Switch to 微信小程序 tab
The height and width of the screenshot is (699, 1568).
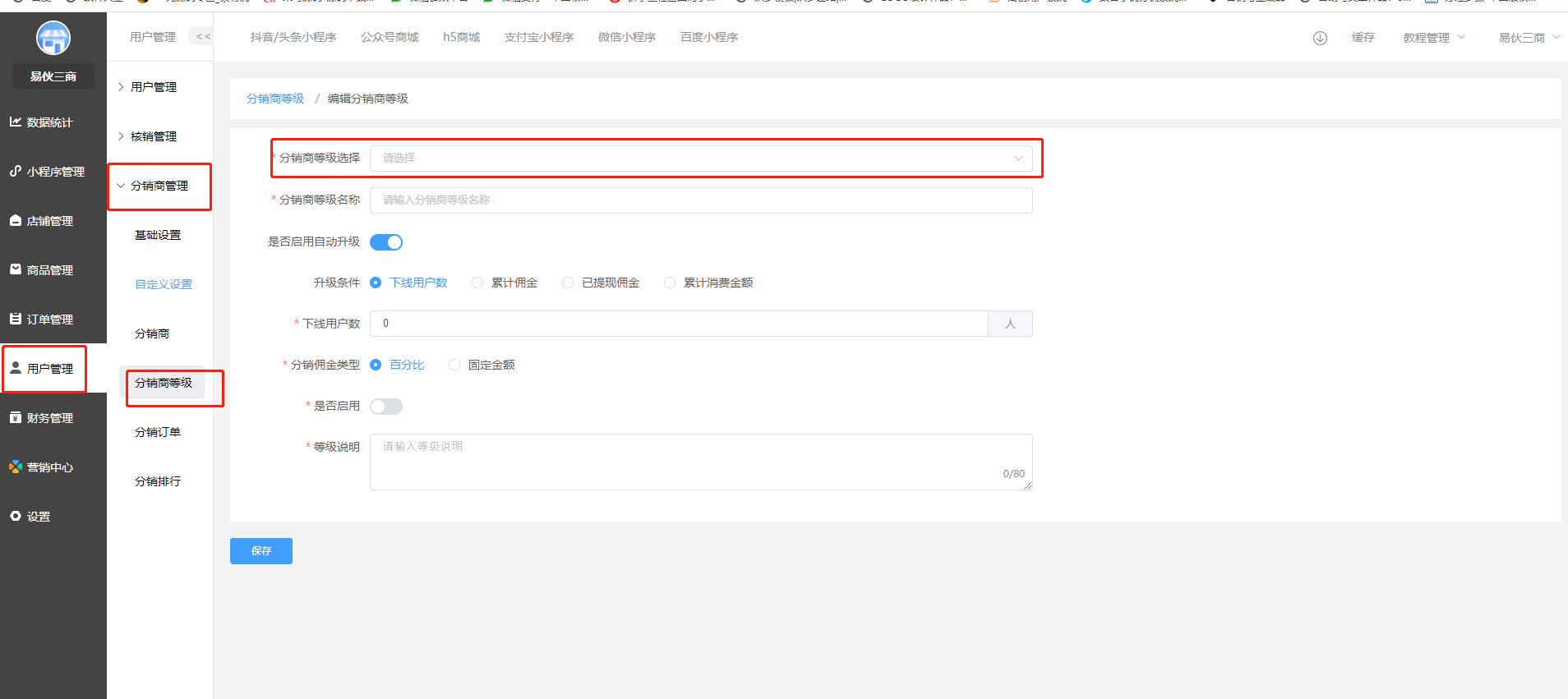point(627,37)
